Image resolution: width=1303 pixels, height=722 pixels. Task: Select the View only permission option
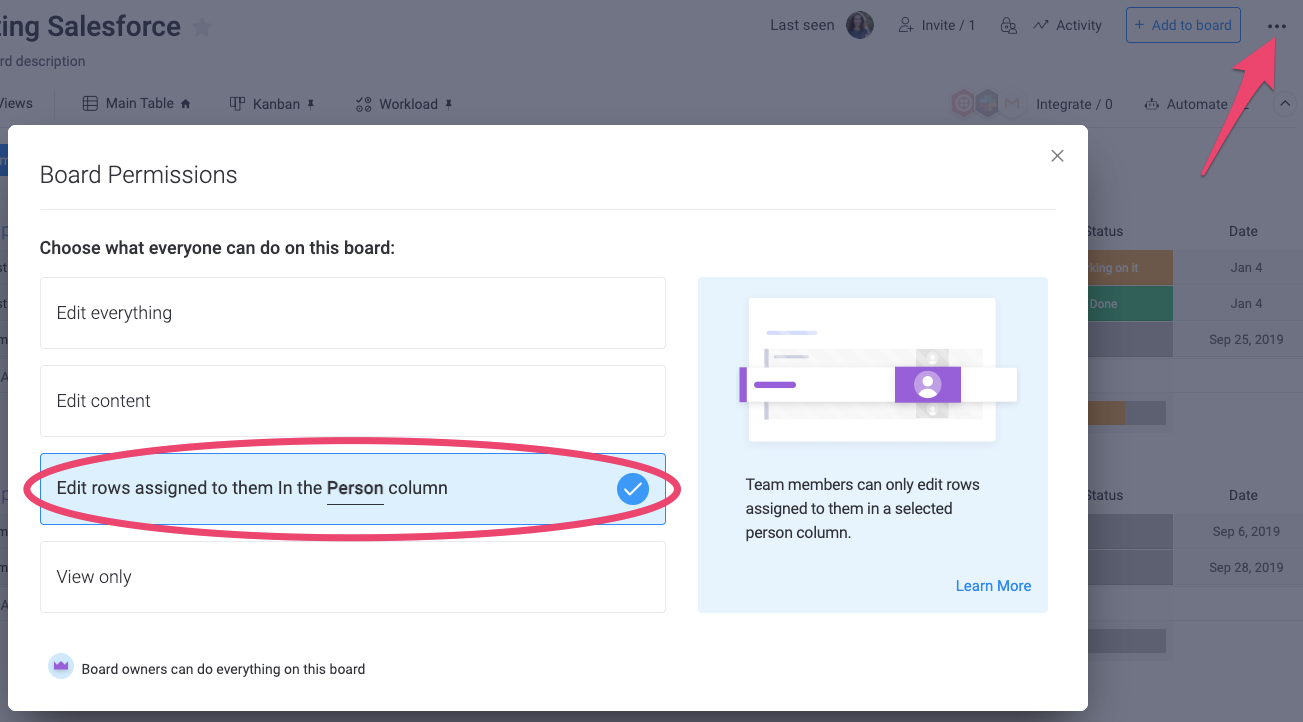tap(352, 577)
